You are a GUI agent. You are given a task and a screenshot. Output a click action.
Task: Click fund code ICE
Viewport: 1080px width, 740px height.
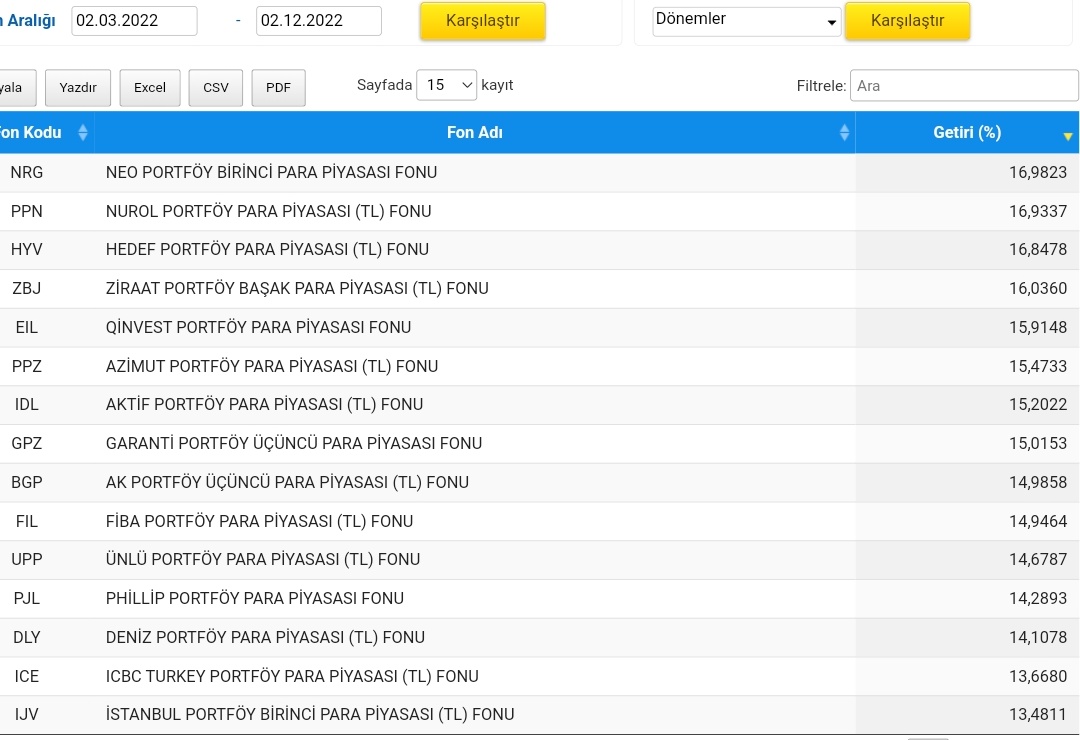[27, 676]
